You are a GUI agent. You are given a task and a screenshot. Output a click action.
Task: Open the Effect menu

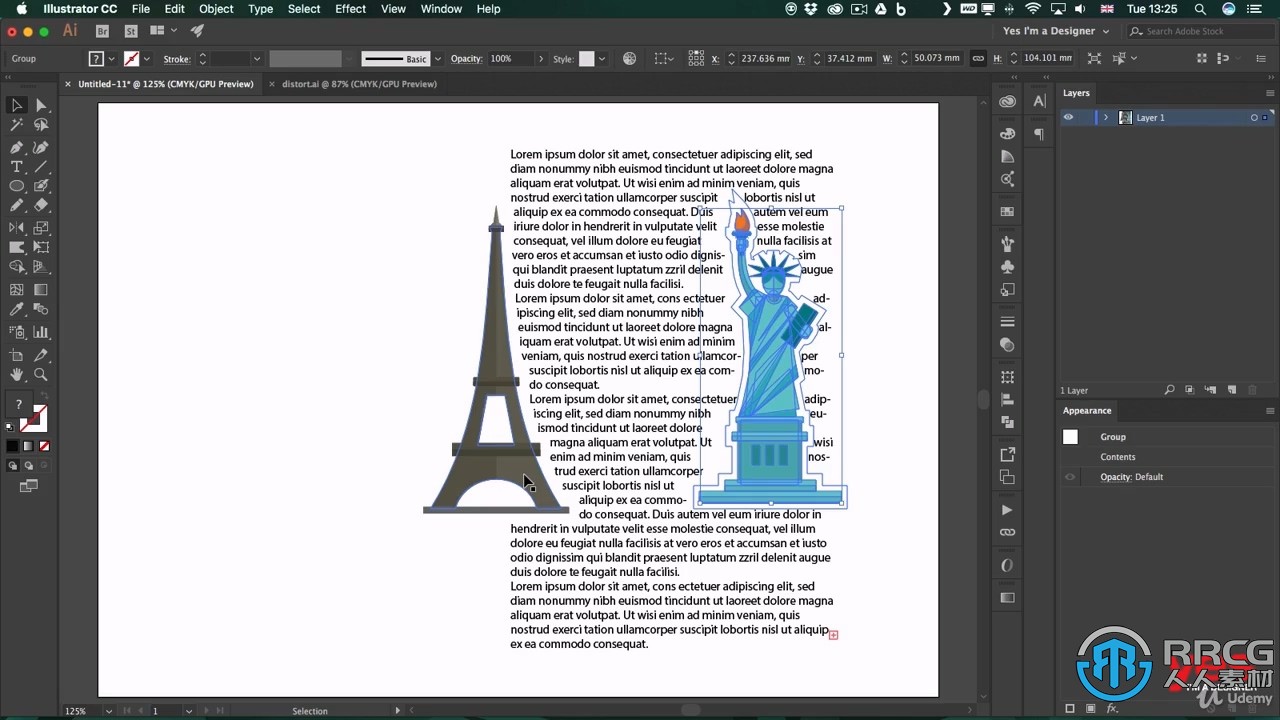pyautogui.click(x=350, y=9)
